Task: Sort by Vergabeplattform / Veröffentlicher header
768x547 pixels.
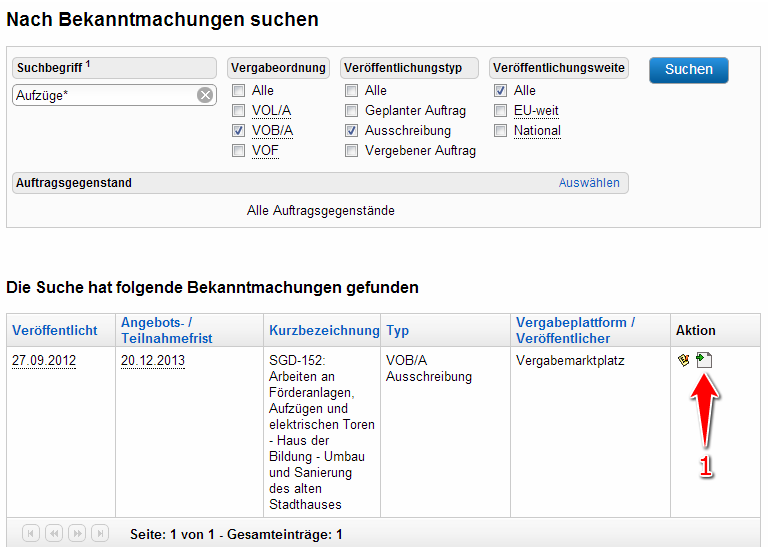Action: (575, 330)
